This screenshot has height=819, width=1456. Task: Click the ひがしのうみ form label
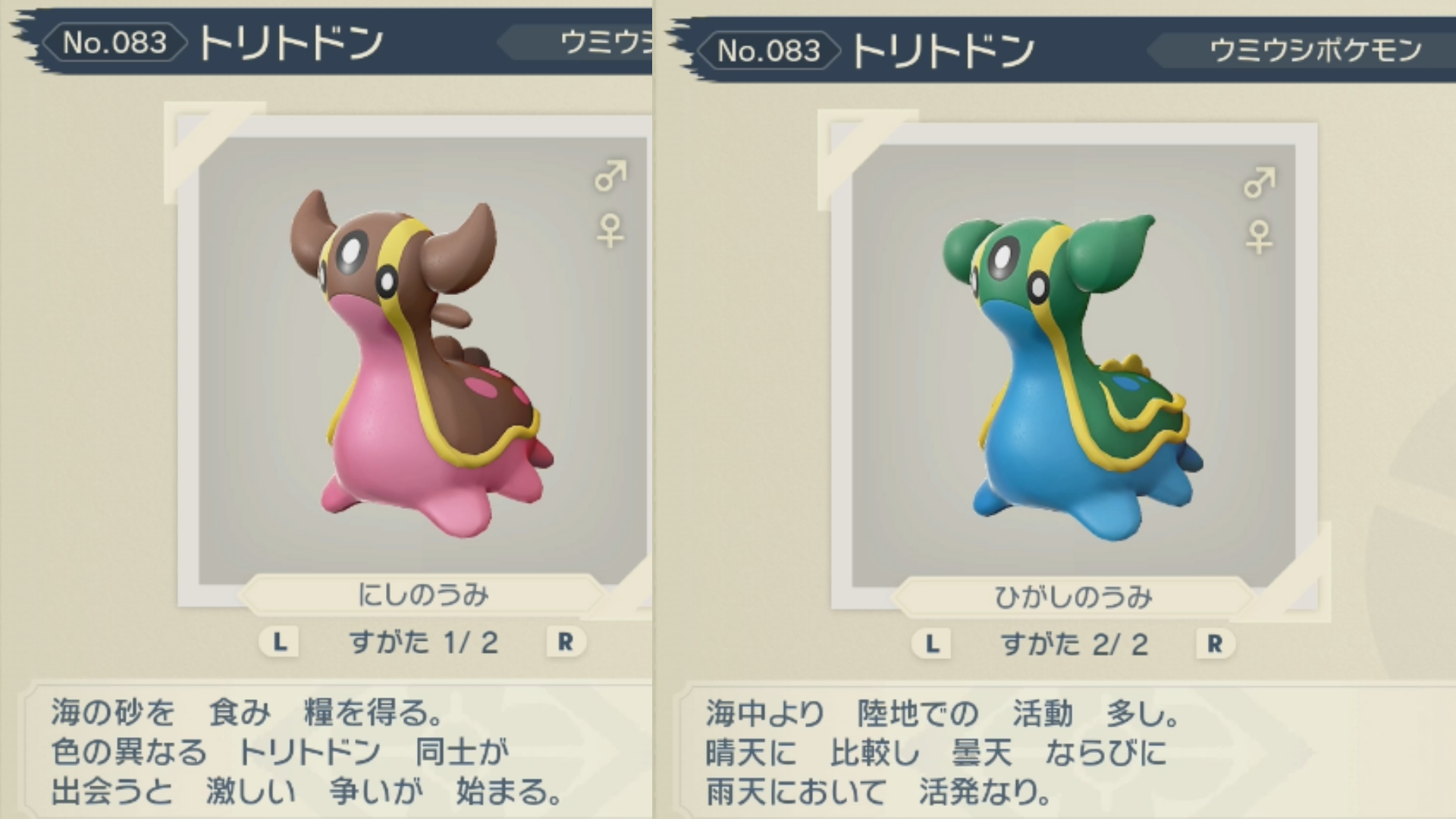point(1073,598)
